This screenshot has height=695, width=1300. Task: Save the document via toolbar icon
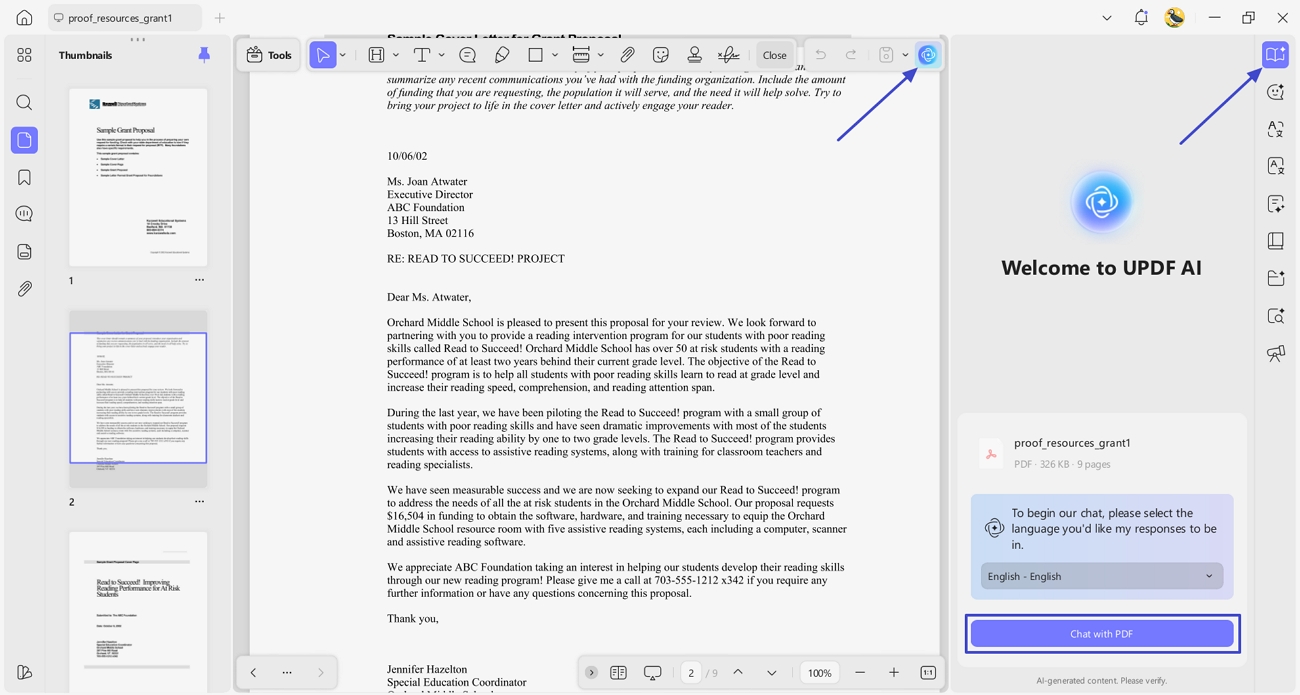point(886,55)
